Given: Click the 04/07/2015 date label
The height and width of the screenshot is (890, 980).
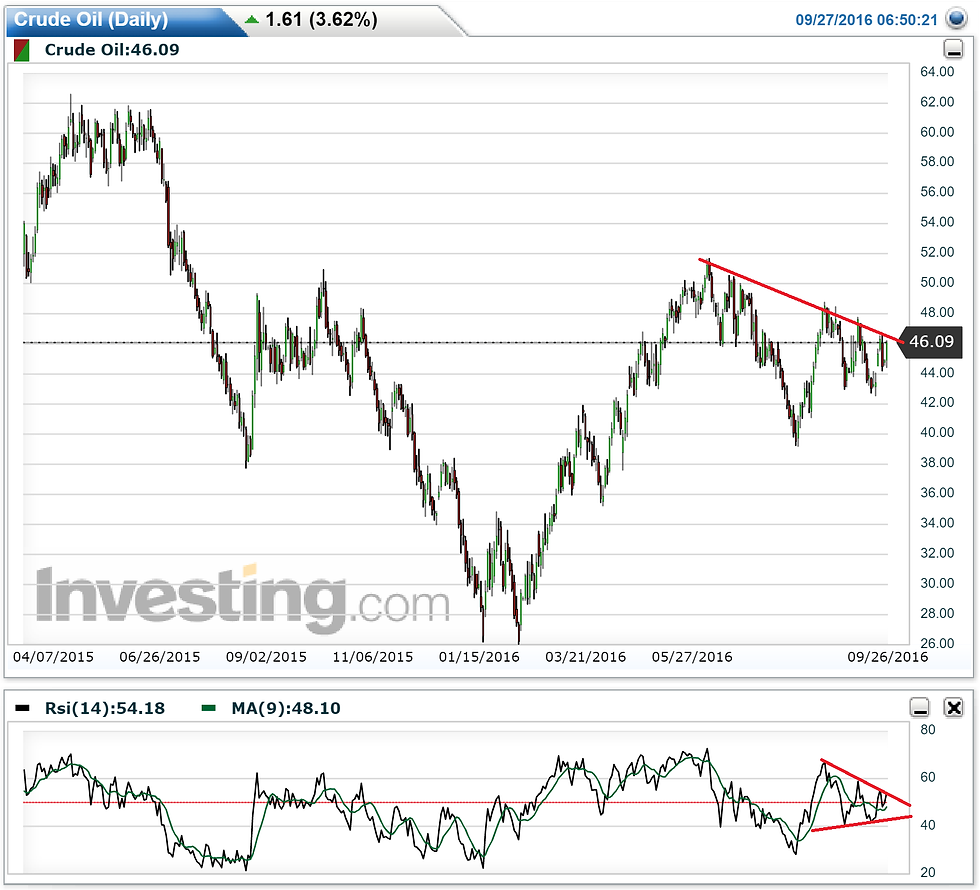Looking at the screenshot, I should pos(53,657).
